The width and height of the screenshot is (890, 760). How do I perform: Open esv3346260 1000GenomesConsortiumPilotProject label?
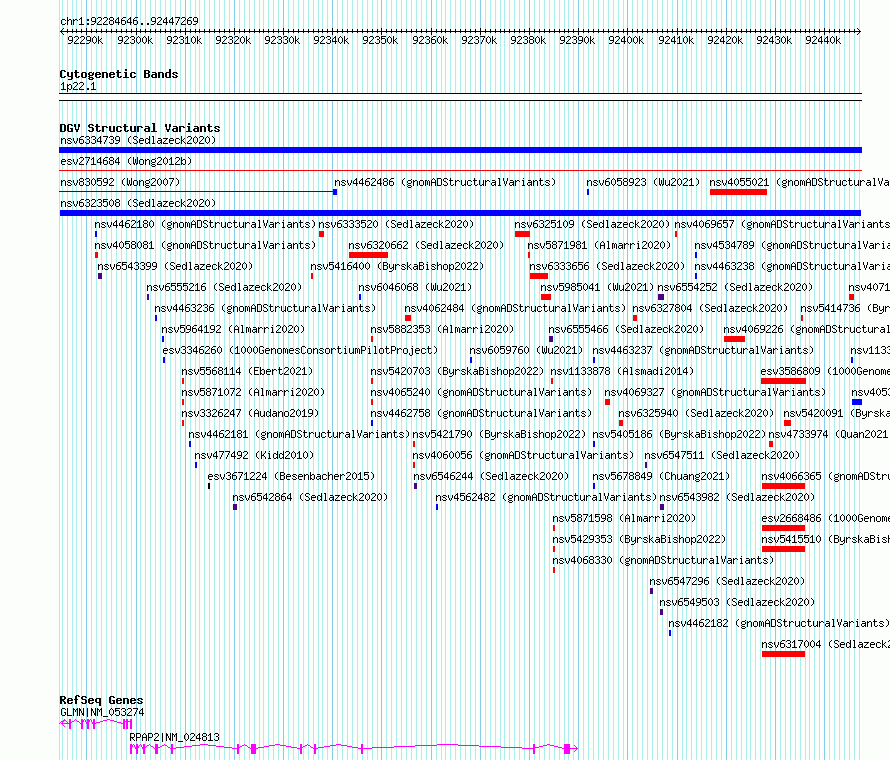coord(300,350)
